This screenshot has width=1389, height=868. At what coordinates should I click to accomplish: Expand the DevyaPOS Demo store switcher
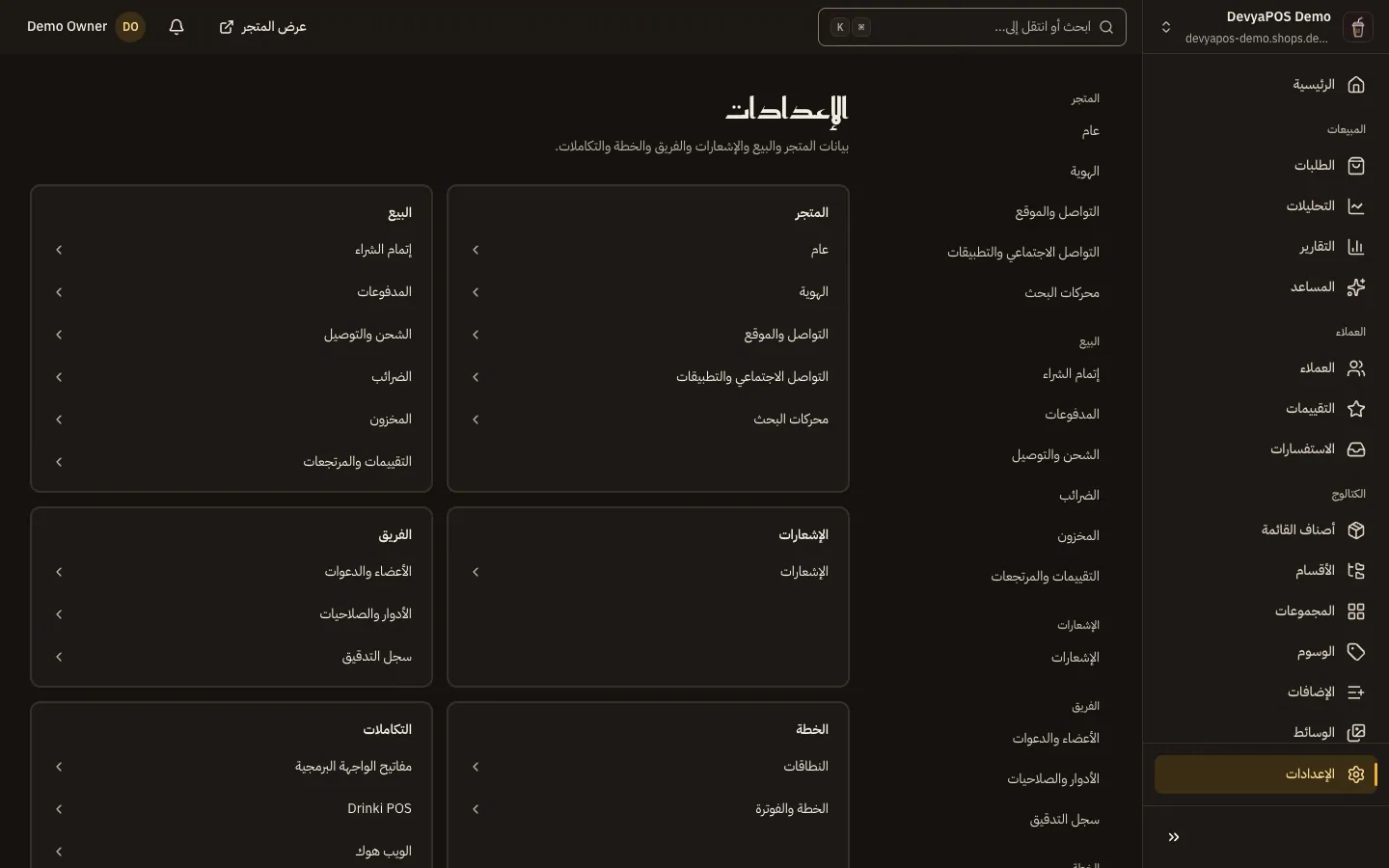(x=1166, y=27)
